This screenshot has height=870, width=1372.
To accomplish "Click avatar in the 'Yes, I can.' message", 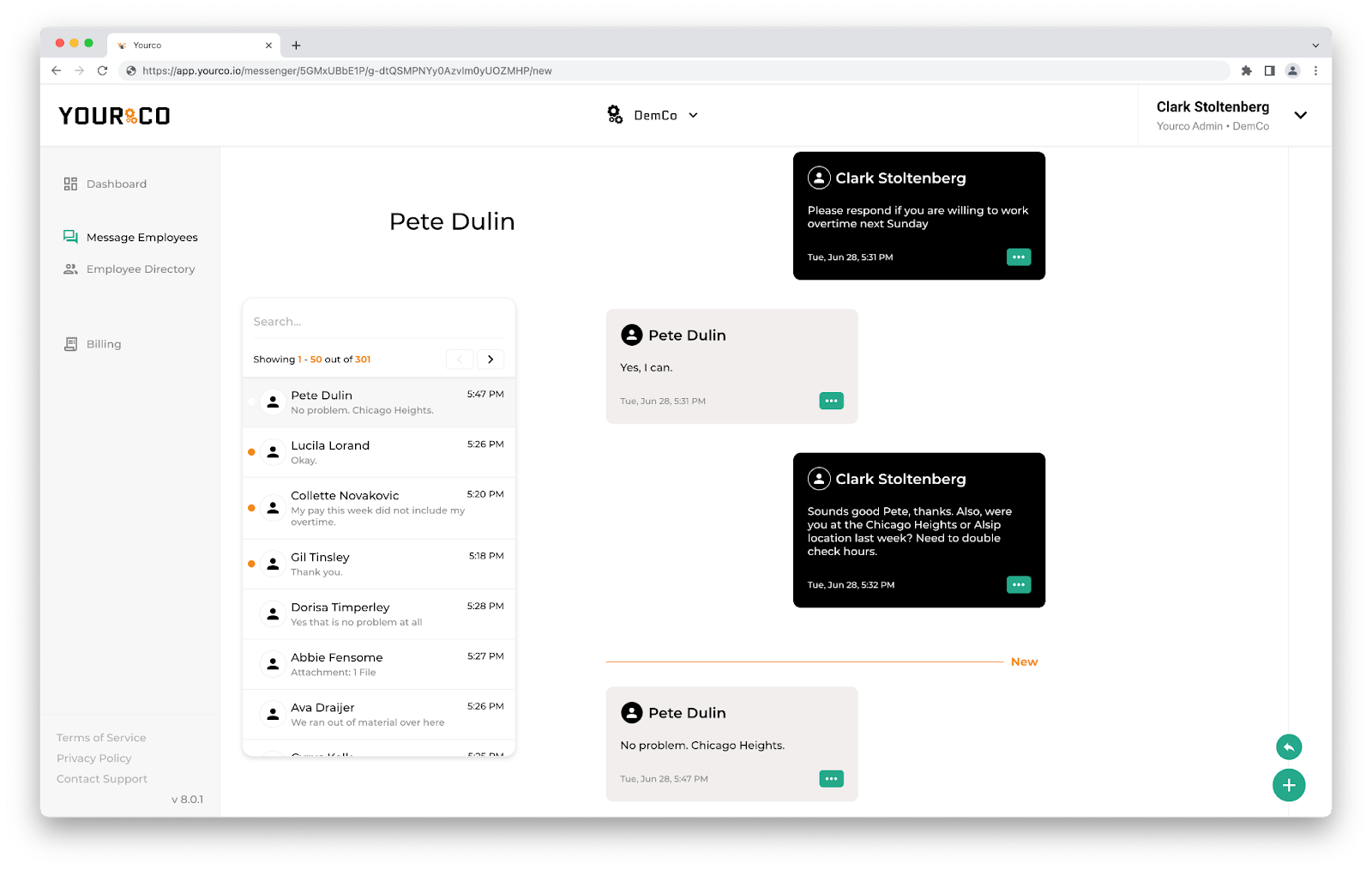I will pos(632,335).
